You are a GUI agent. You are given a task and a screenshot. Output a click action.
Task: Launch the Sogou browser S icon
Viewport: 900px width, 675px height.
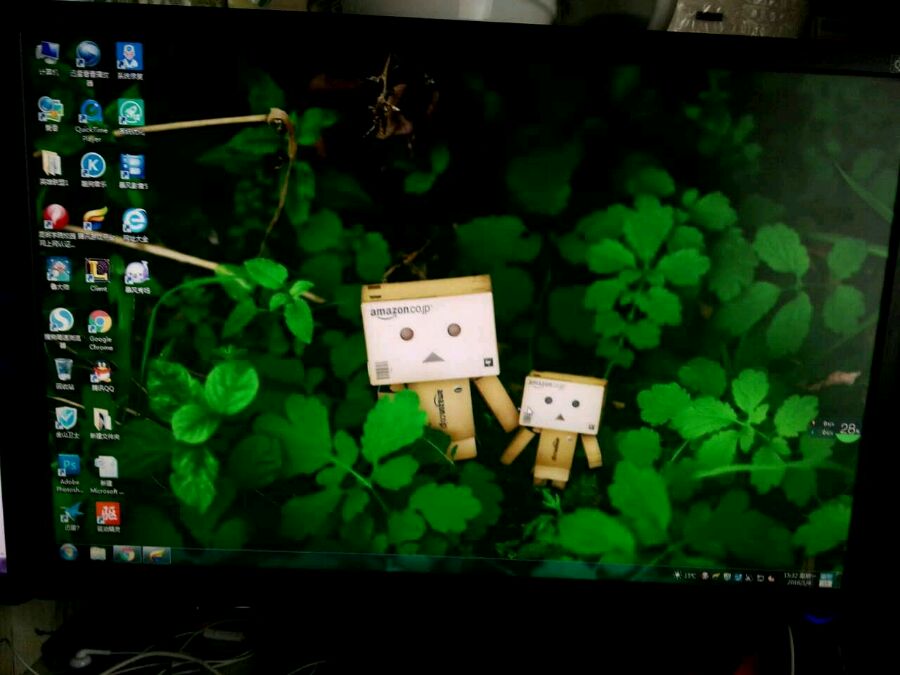61,328
